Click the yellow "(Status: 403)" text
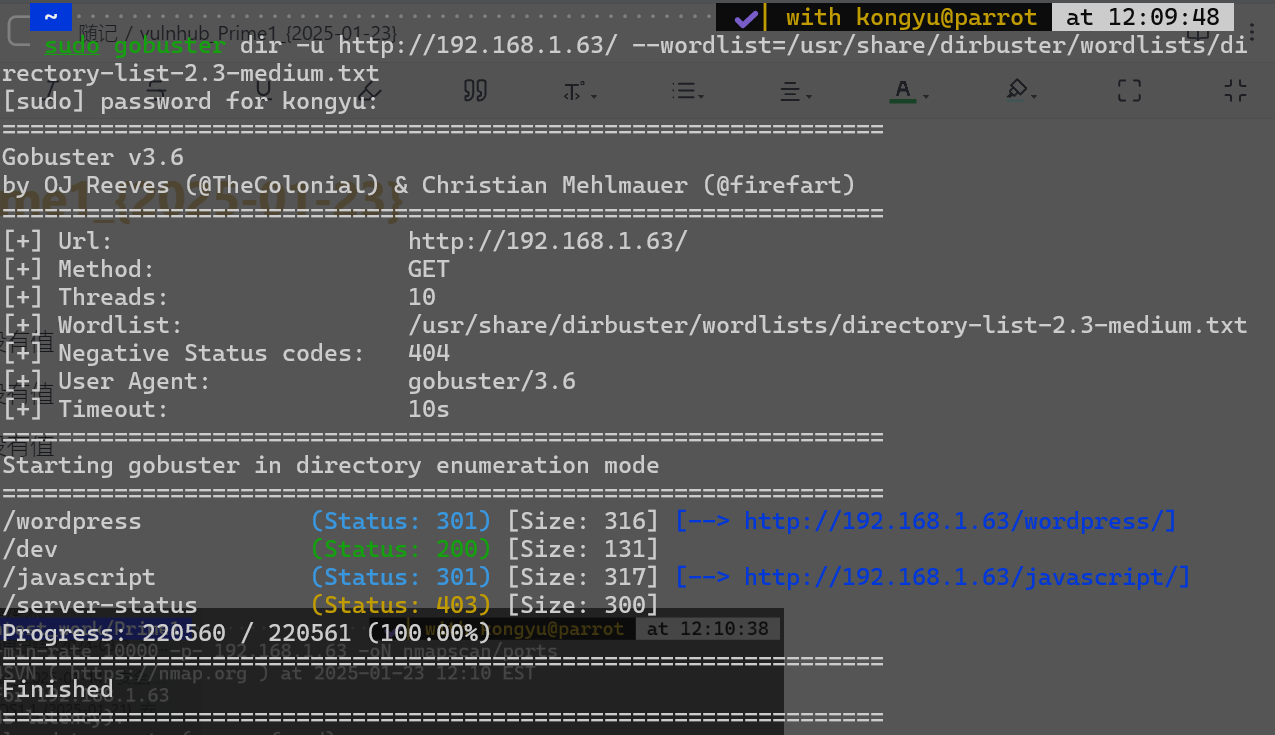Screen dimensions: 1275x735 (x=402, y=605)
